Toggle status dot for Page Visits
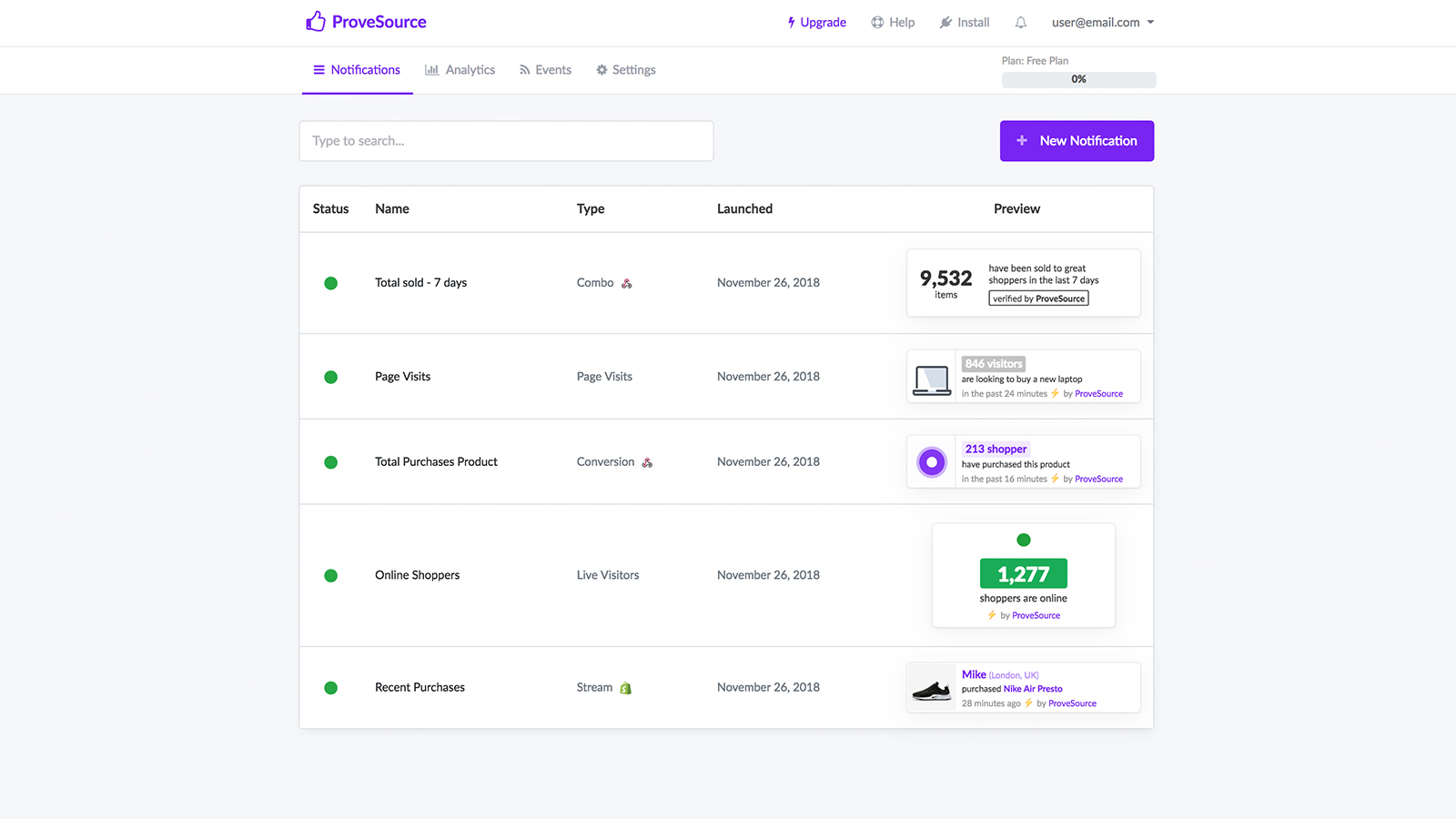This screenshot has width=1456, height=819. 331,377
